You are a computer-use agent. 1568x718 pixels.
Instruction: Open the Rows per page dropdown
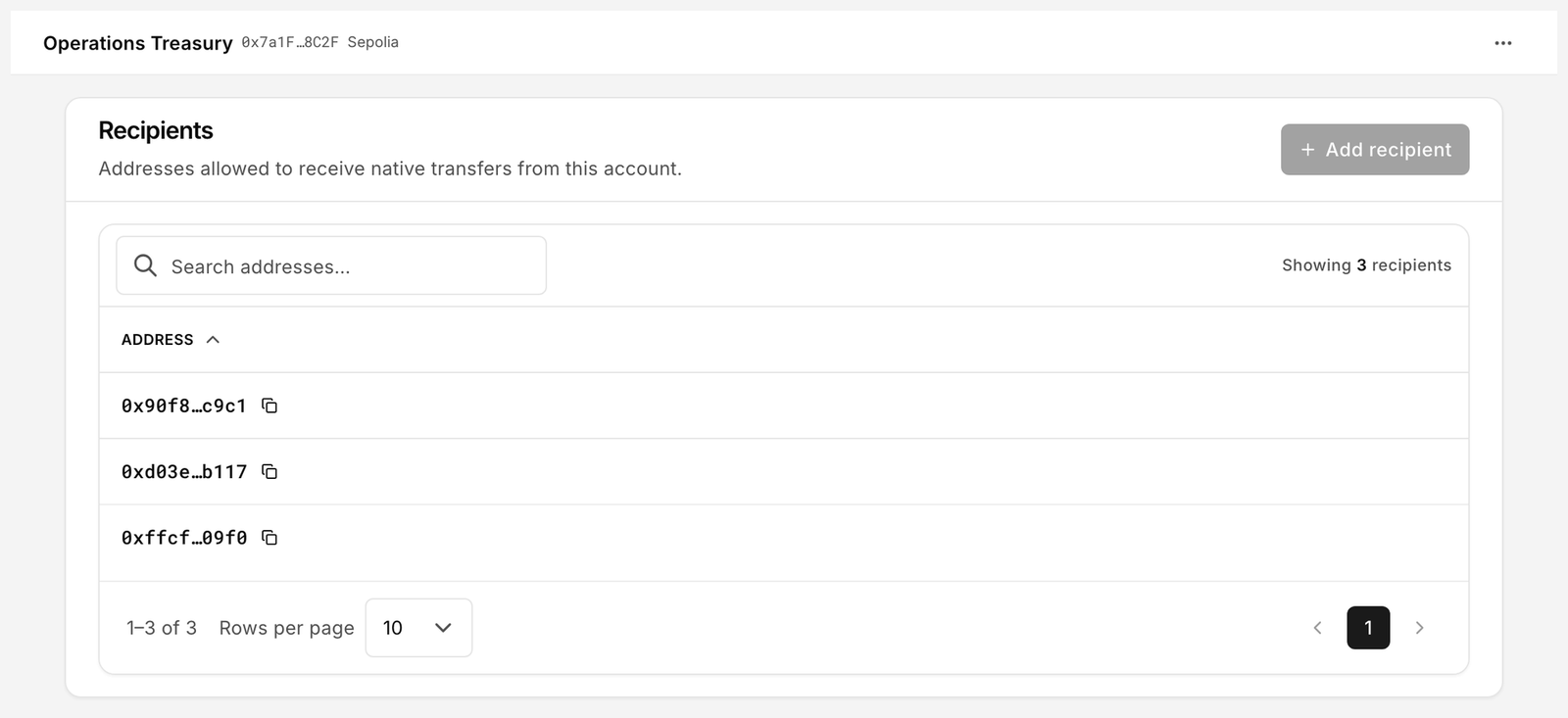pyautogui.click(x=418, y=628)
